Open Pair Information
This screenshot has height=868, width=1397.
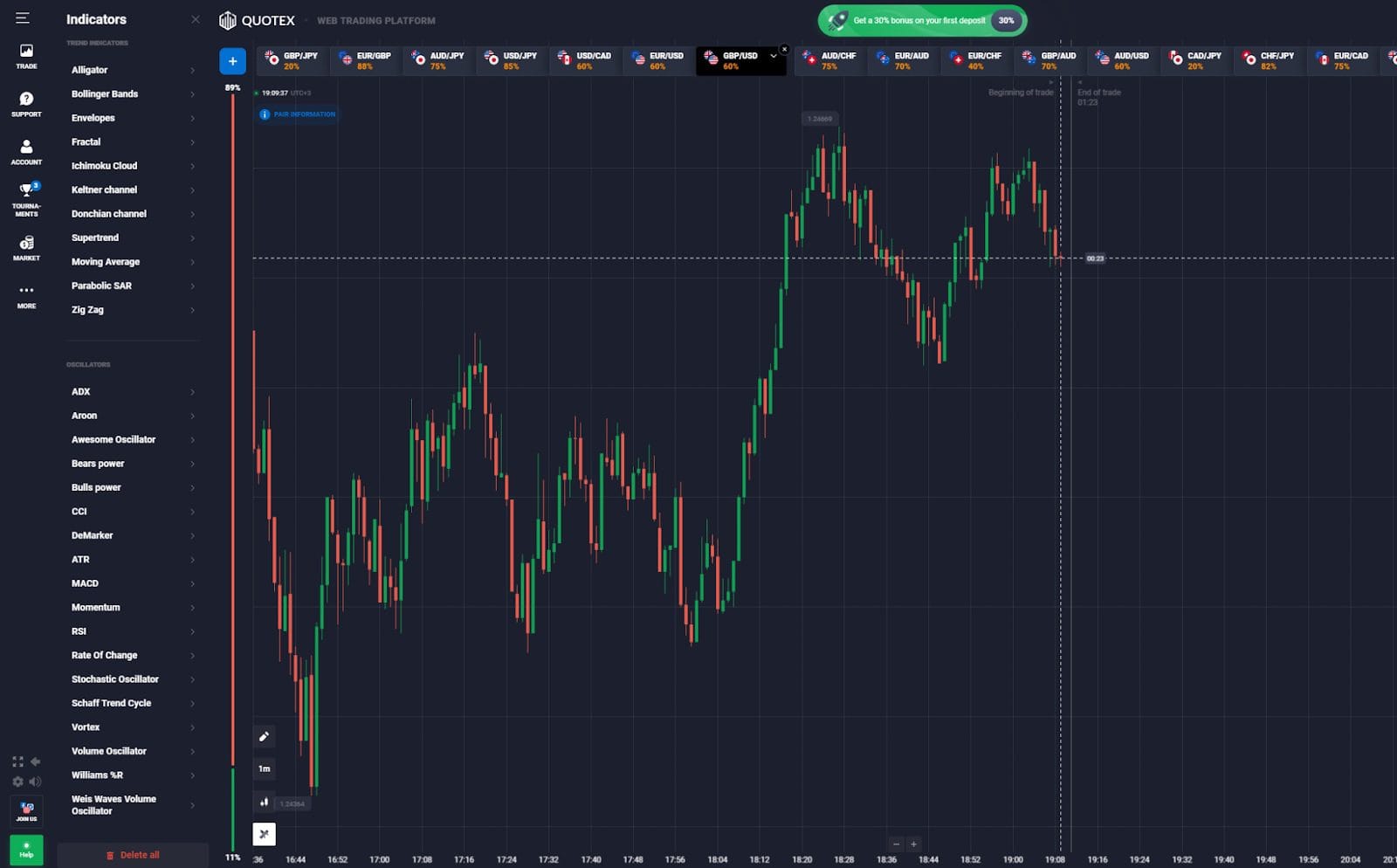click(x=297, y=114)
